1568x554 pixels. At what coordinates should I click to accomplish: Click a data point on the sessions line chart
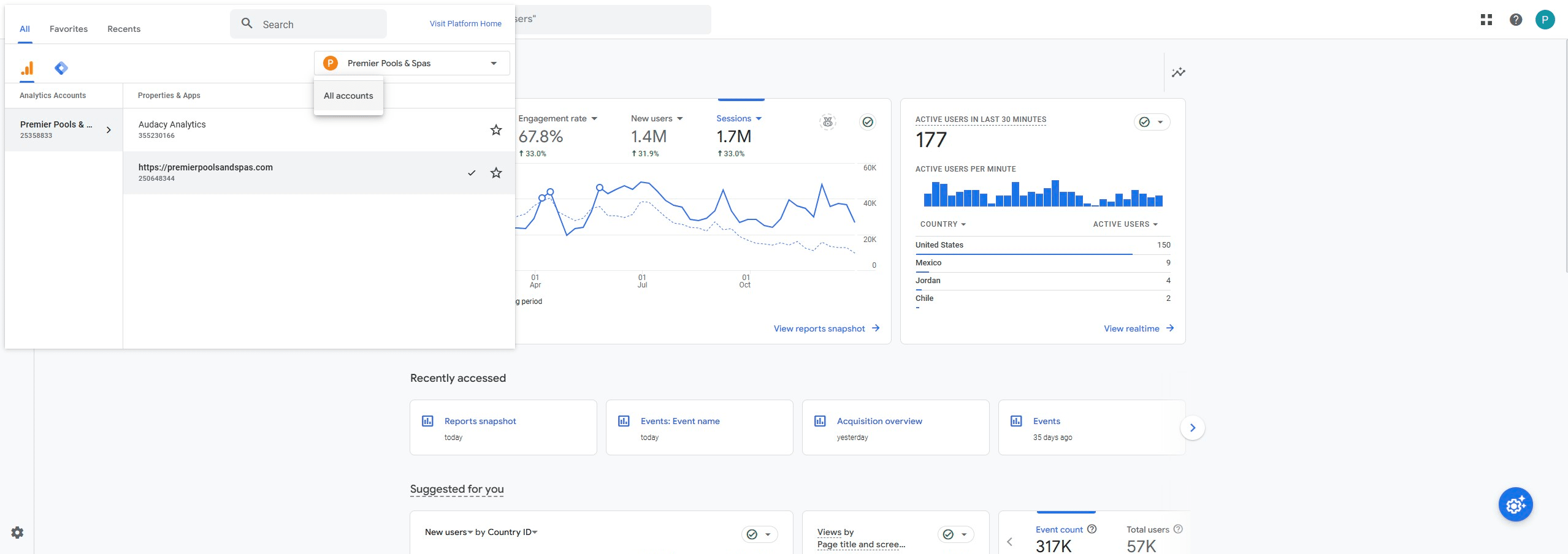point(600,188)
